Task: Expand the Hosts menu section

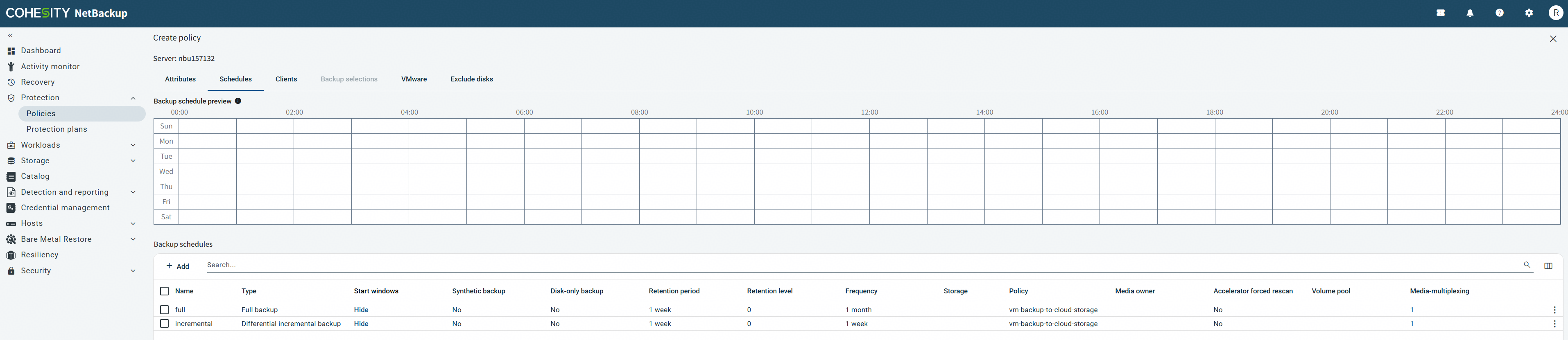Action: tap(133, 224)
